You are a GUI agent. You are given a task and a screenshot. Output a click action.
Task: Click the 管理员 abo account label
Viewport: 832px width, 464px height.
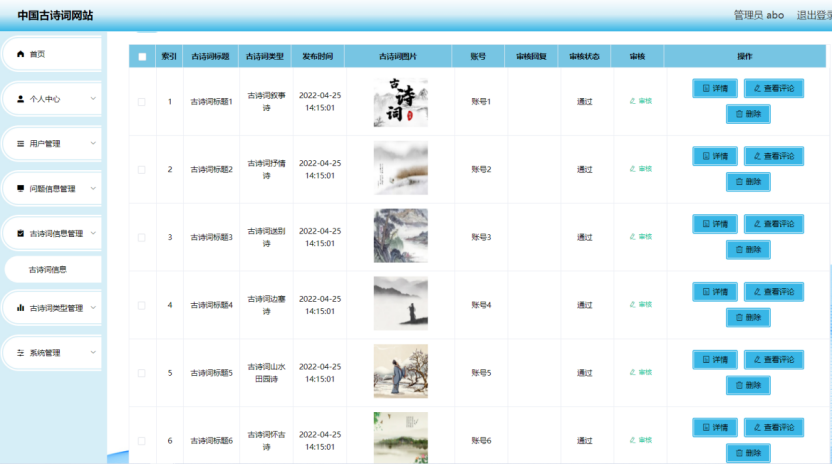[759, 15]
